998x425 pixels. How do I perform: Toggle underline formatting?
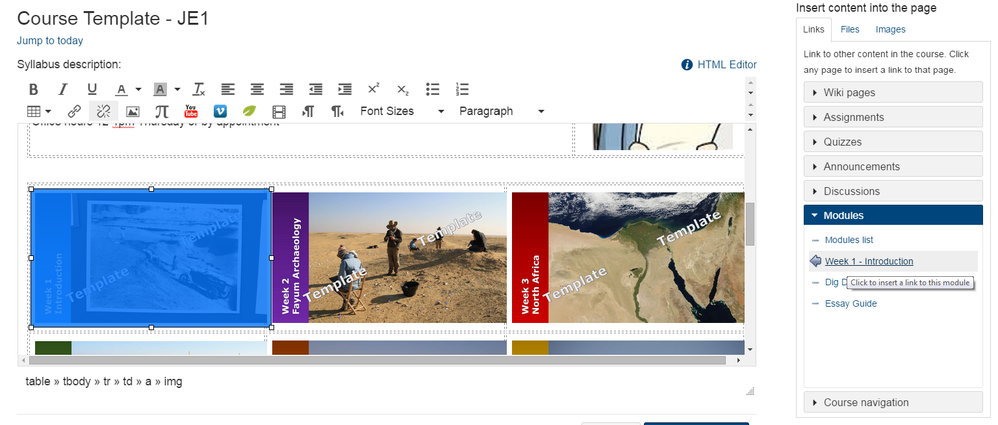pyautogui.click(x=92, y=89)
